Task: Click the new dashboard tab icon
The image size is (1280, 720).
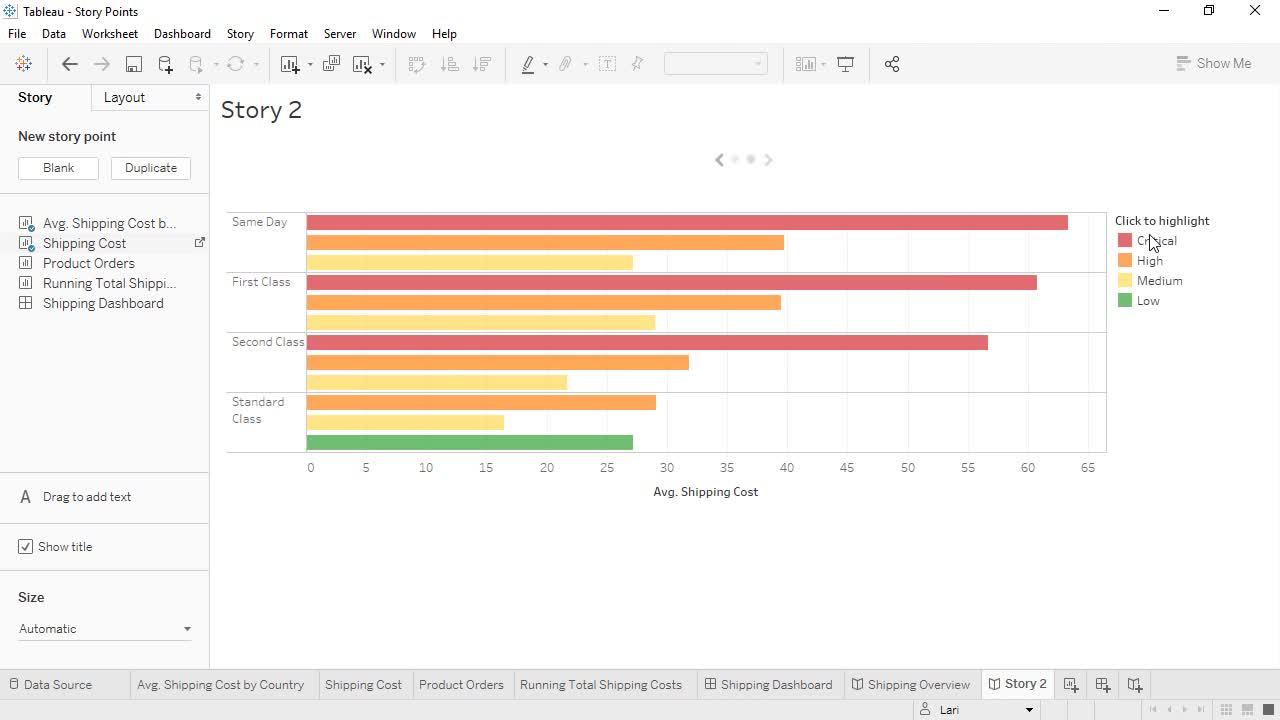Action: click(1102, 685)
